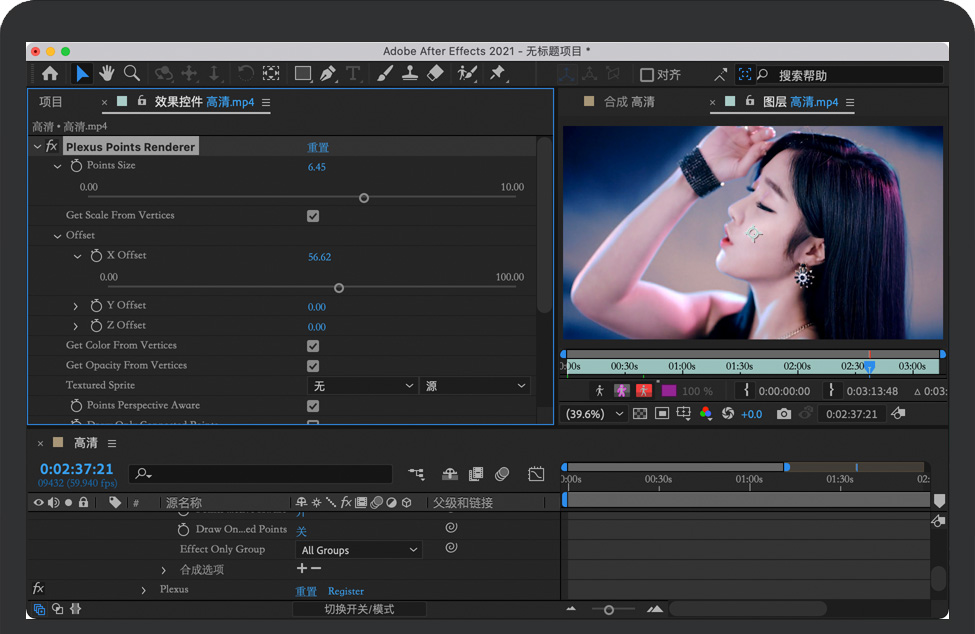
Task: Click the Points Size slider handle
Action: (x=364, y=198)
